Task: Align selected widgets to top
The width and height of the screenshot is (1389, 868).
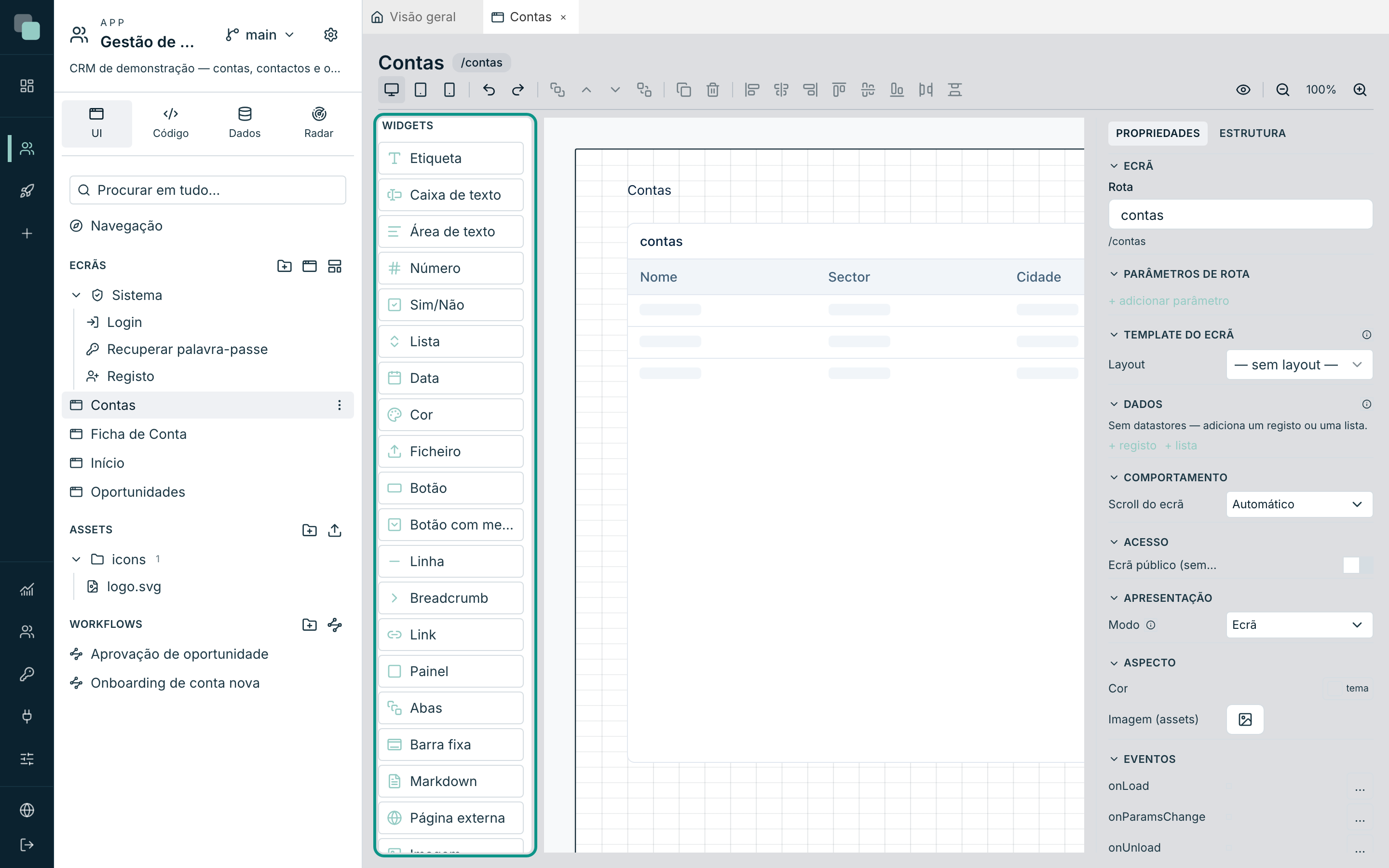Action: (839, 90)
